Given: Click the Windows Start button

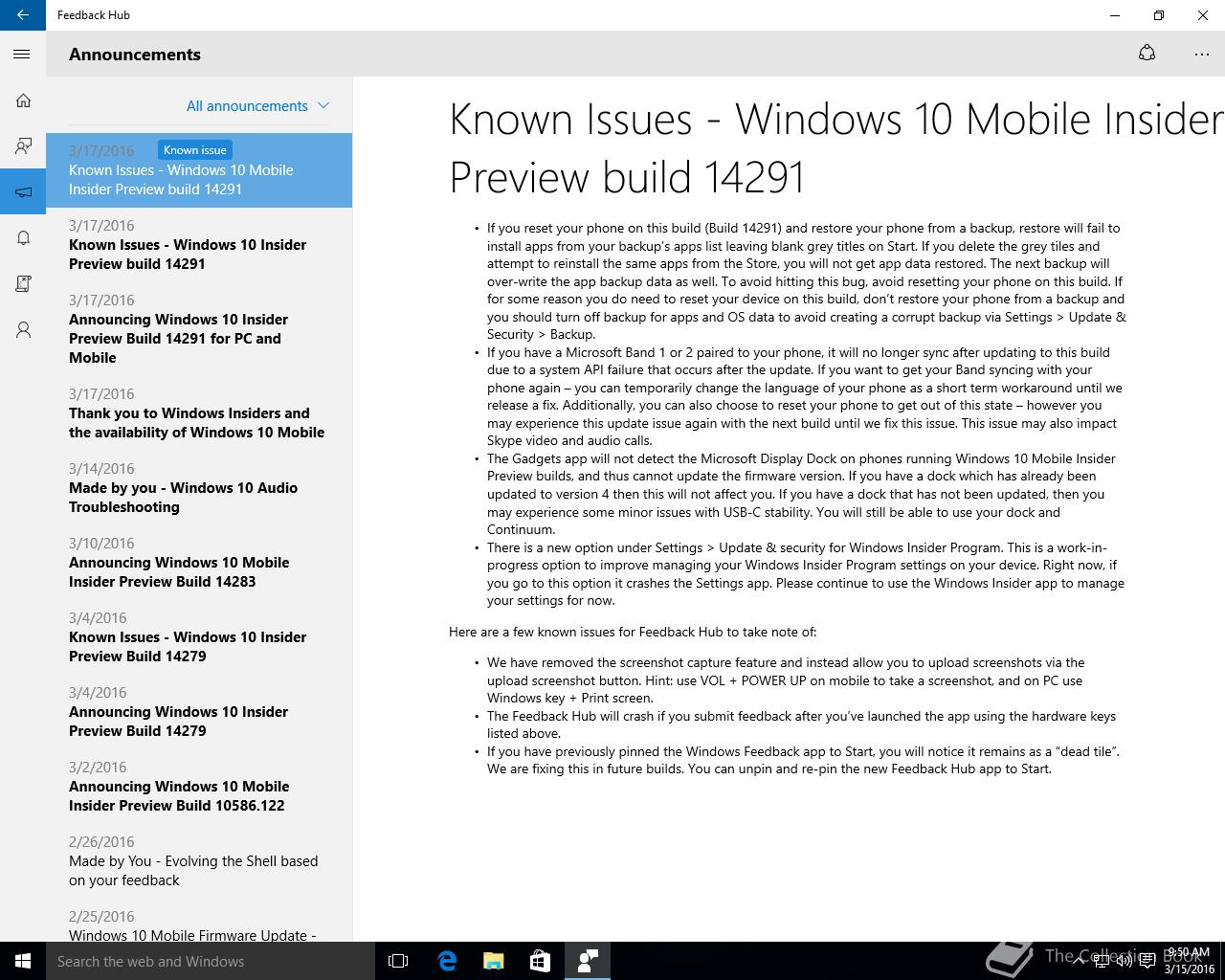Looking at the screenshot, I should [23, 961].
